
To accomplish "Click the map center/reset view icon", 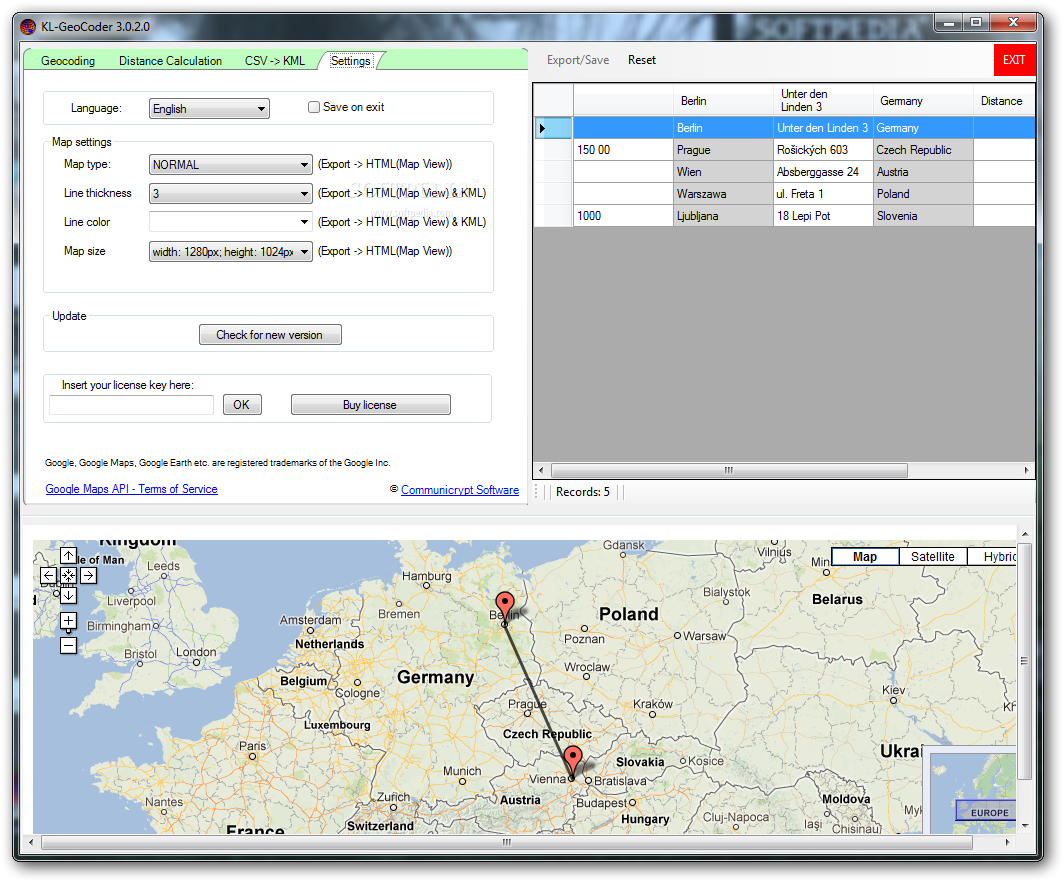I will pos(68,576).
